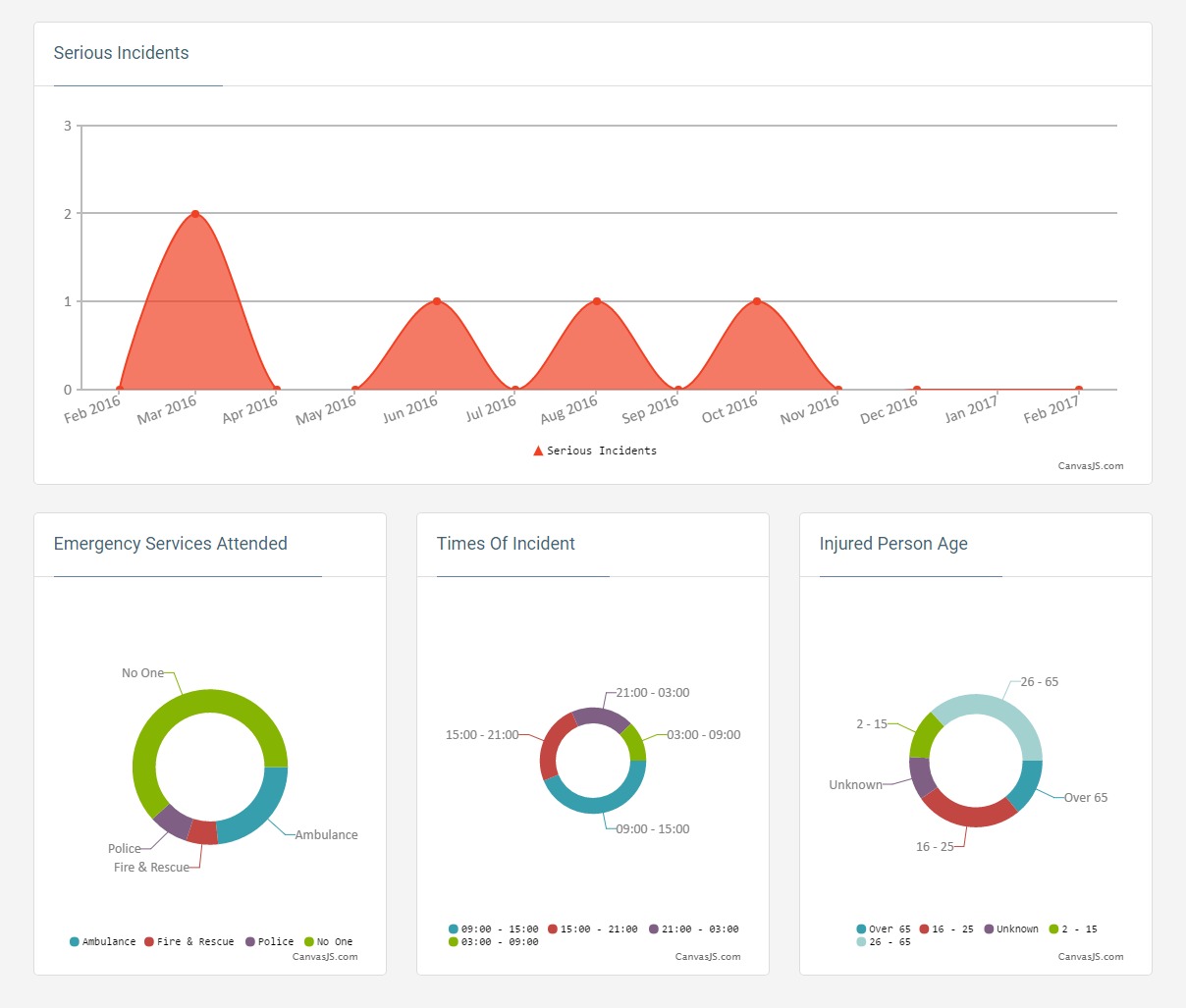Screen dimensions: 1186x1008
Task: Open CanvasJS.com link in Times Of Incident card
Action: point(707,957)
